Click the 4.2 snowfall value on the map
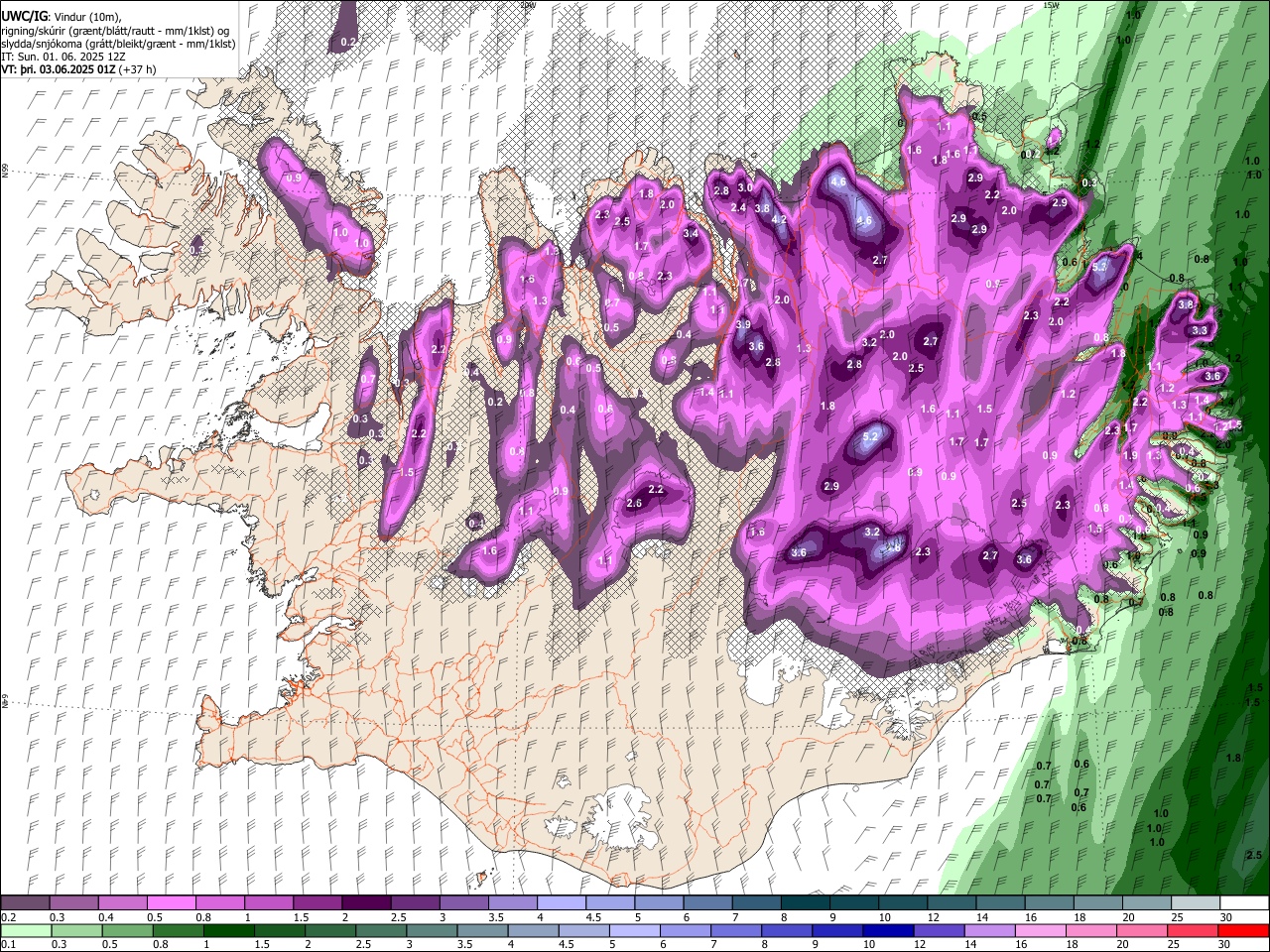The width and height of the screenshot is (1270, 952). pyautogui.click(x=779, y=219)
